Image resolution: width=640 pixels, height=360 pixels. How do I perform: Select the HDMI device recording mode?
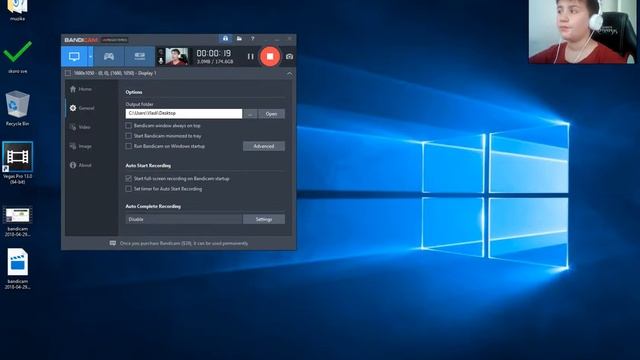140,56
